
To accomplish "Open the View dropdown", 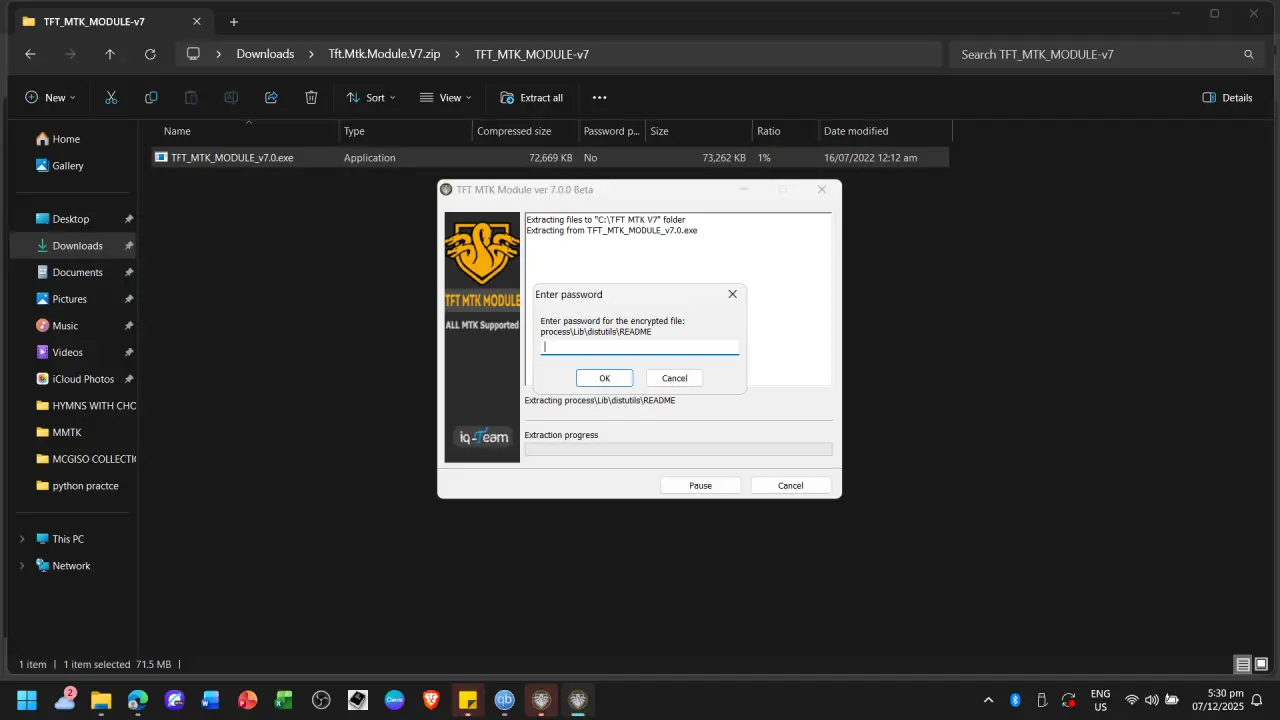I will 446,98.
